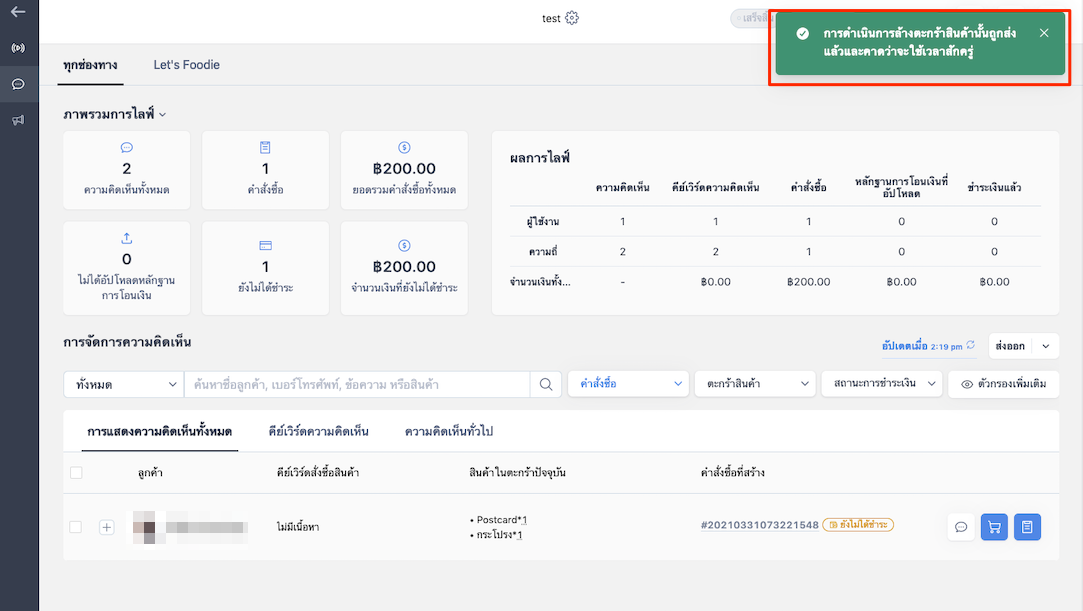The width and height of the screenshot is (1083, 611).
Task: Click the ไม่มีเนื้อหา cell
Action: tap(298, 527)
